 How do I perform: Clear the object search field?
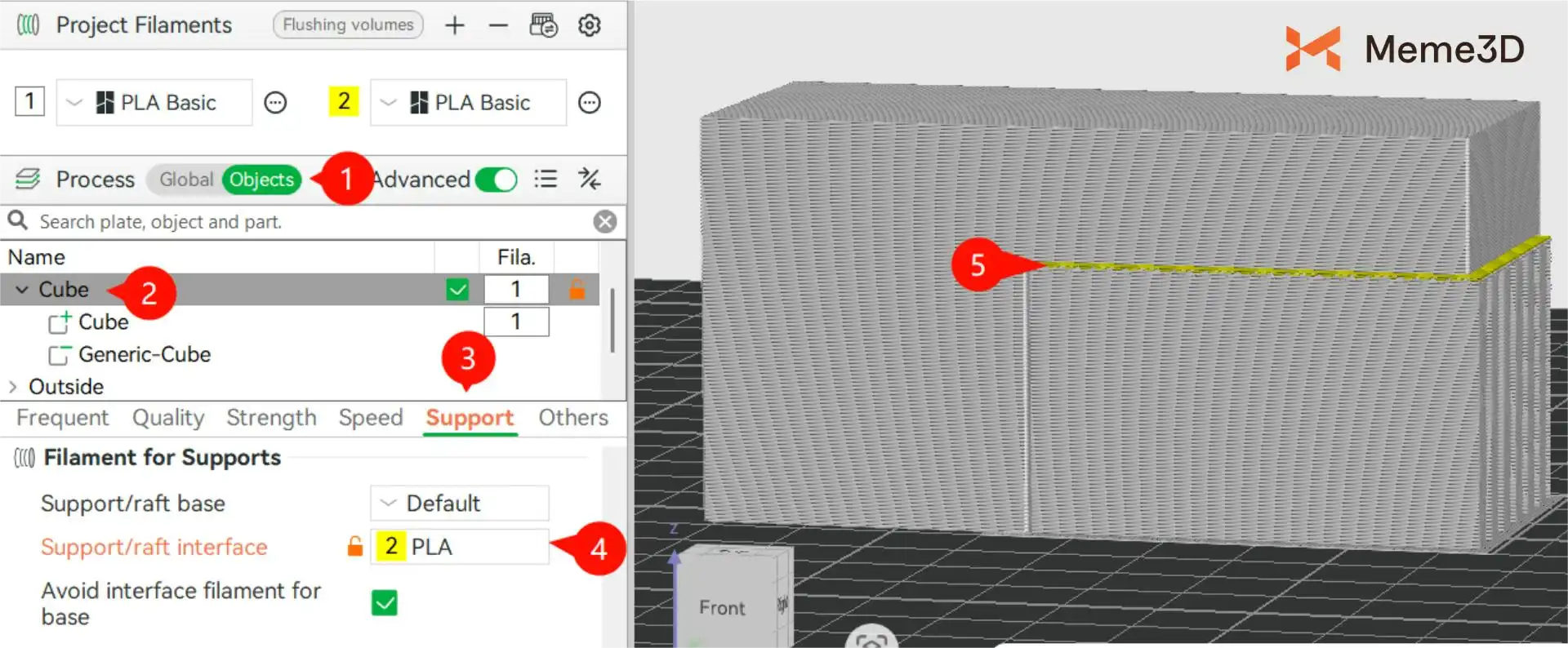[604, 222]
